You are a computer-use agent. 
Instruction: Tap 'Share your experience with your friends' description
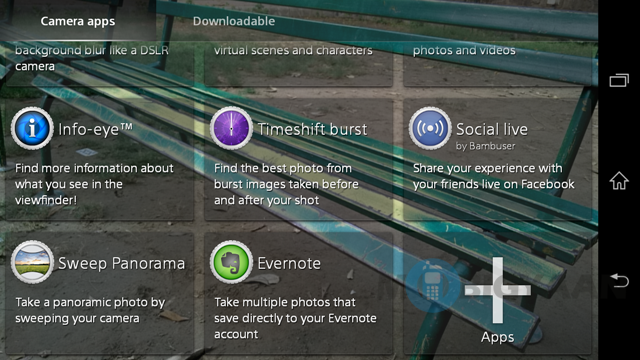[493, 176]
